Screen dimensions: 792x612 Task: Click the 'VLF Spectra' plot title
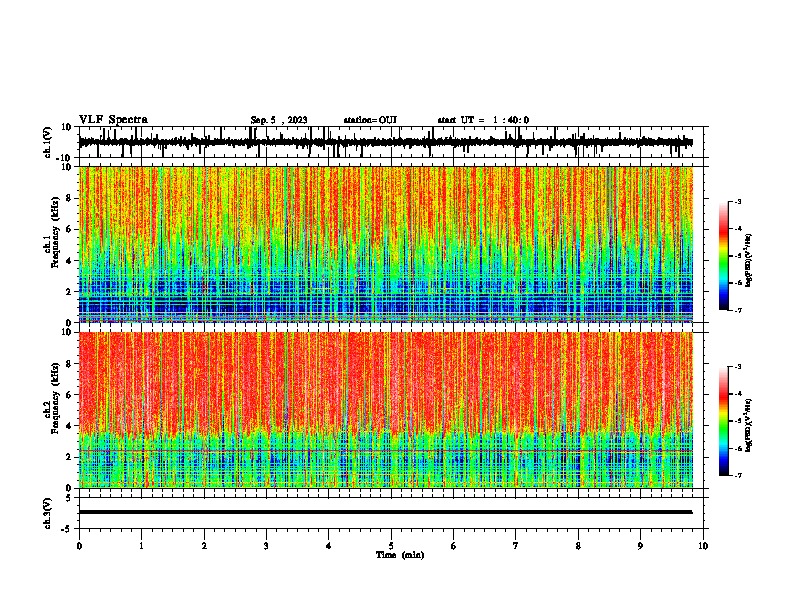[113, 120]
